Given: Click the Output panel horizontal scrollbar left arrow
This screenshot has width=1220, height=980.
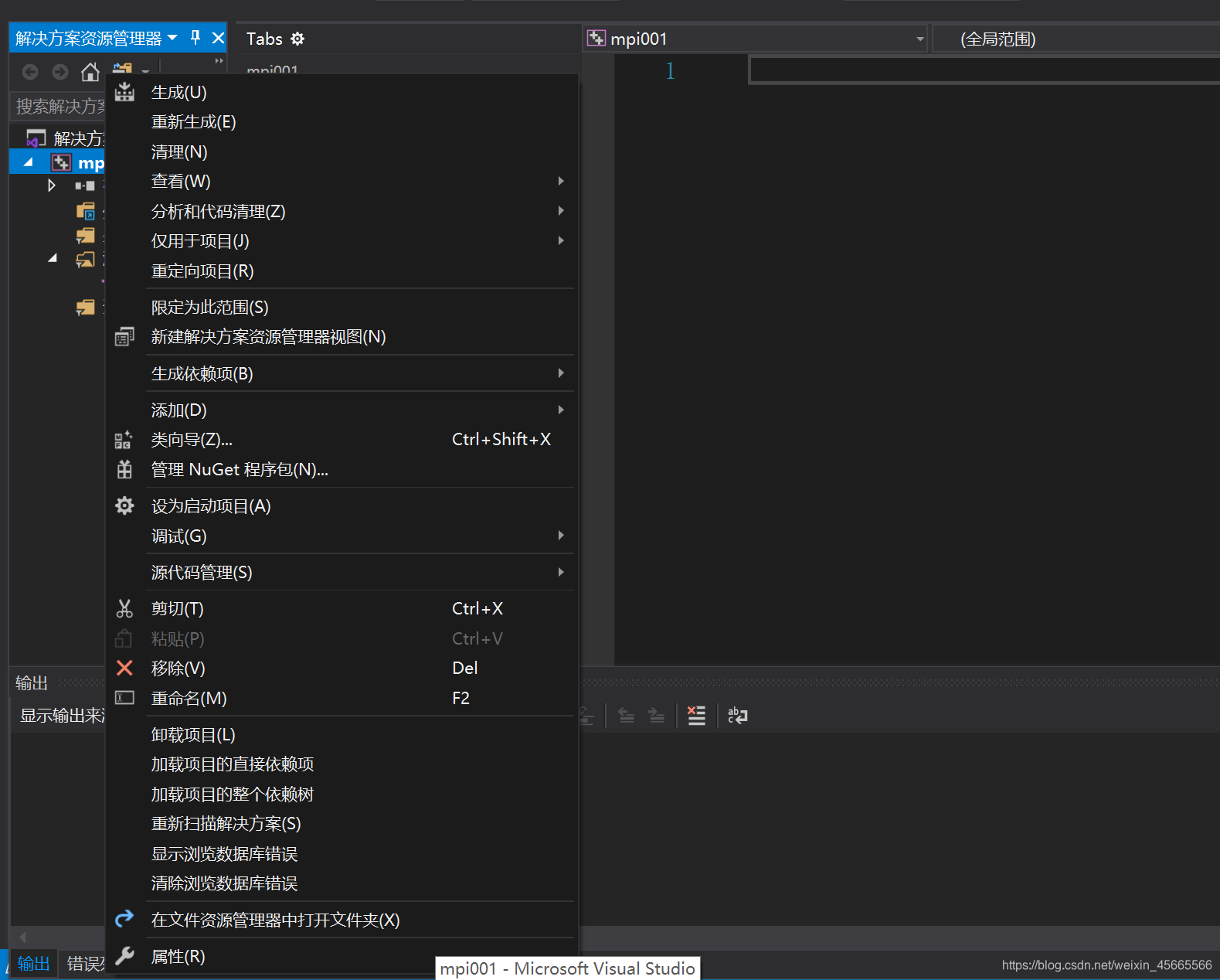Looking at the screenshot, I should pyautogui.click(x=23, y=937).
